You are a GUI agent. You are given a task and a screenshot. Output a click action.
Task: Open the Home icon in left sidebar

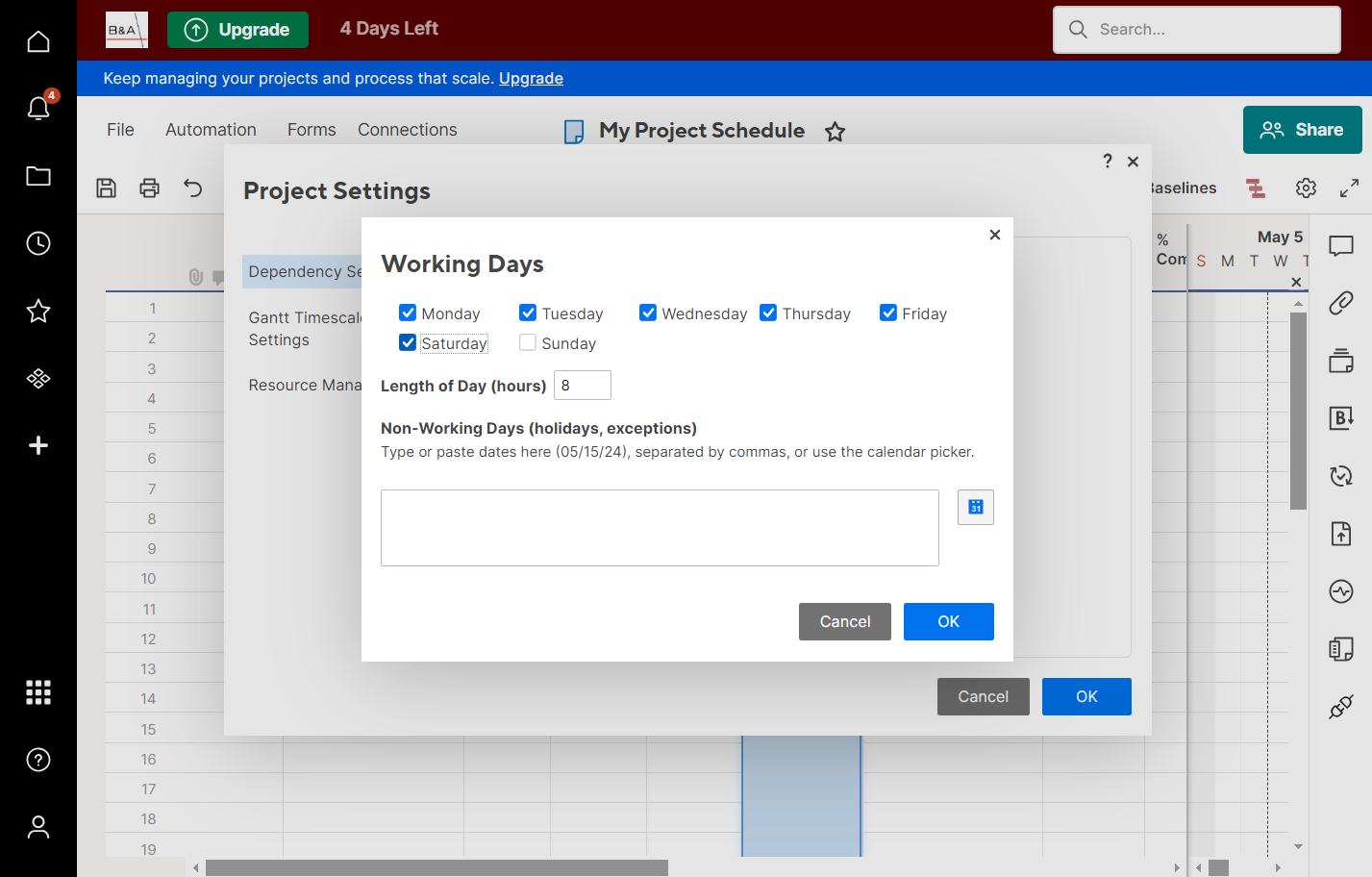(38, 41)
